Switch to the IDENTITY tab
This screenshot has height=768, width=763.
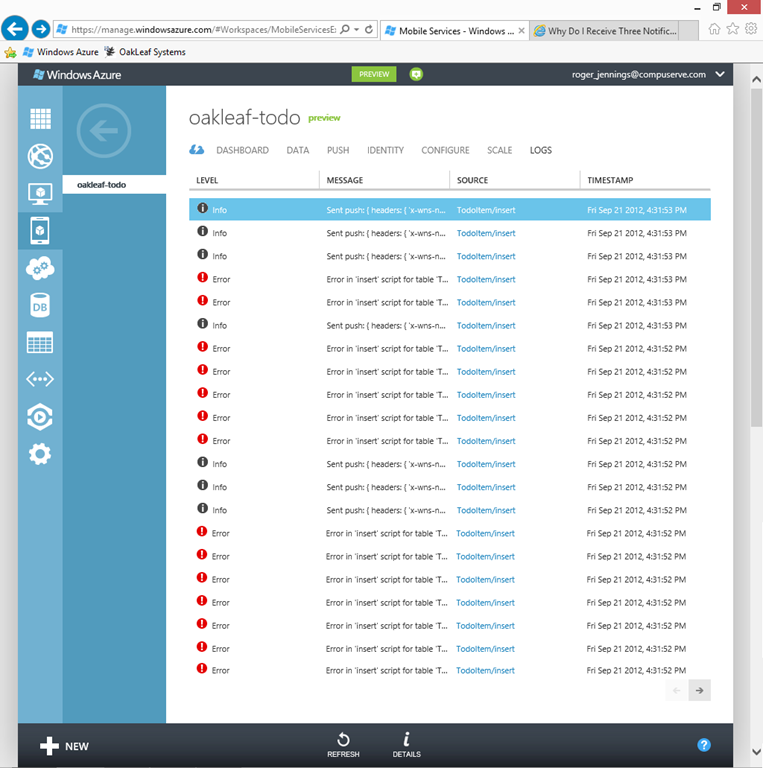point(385,150)
